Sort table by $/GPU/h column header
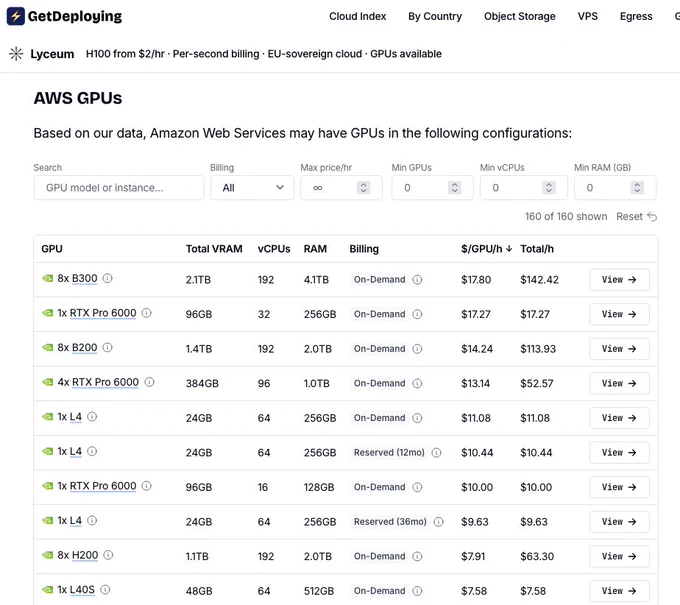680x605 pixels. pyautogui.click(x=487, y=249)
